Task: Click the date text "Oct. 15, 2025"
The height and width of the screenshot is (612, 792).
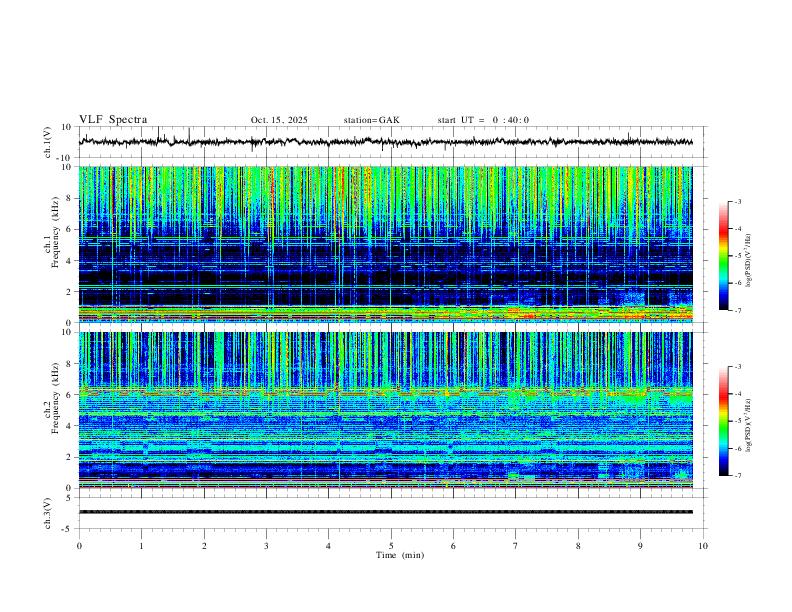Action: [279, 120]
